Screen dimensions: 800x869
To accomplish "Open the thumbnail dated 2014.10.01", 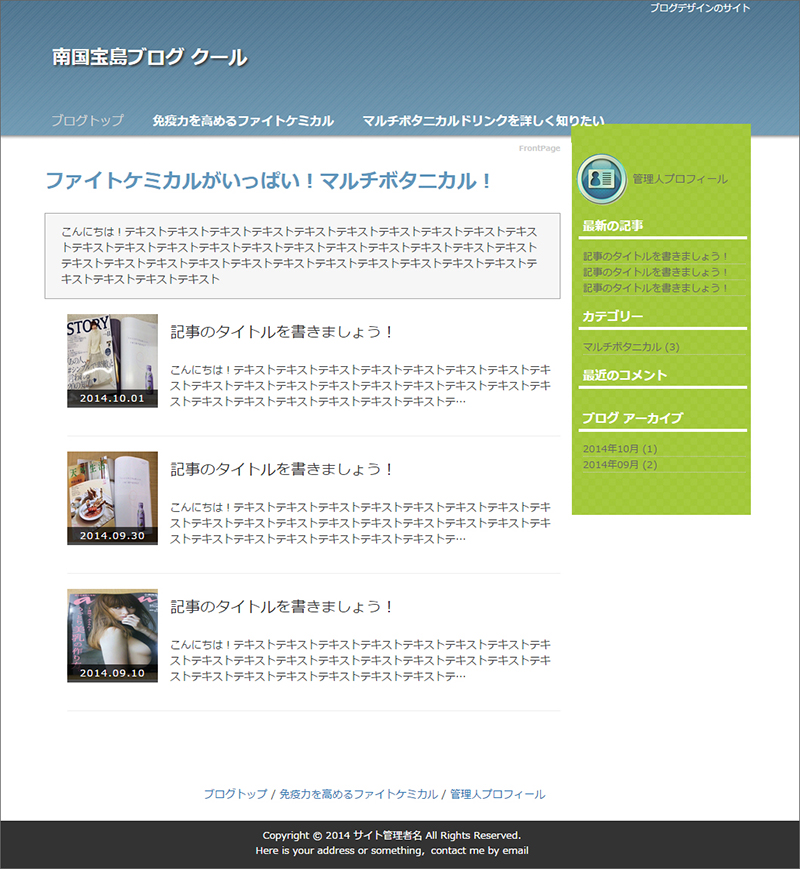I will click(112, 360).
